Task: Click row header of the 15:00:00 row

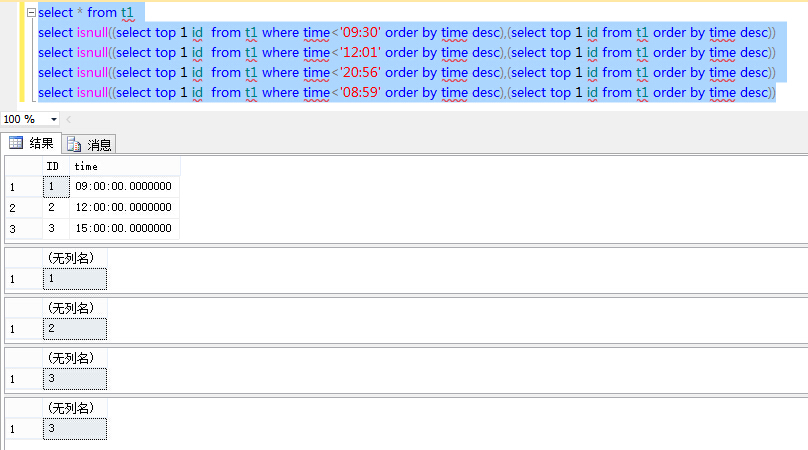Action: coord(24,229)
